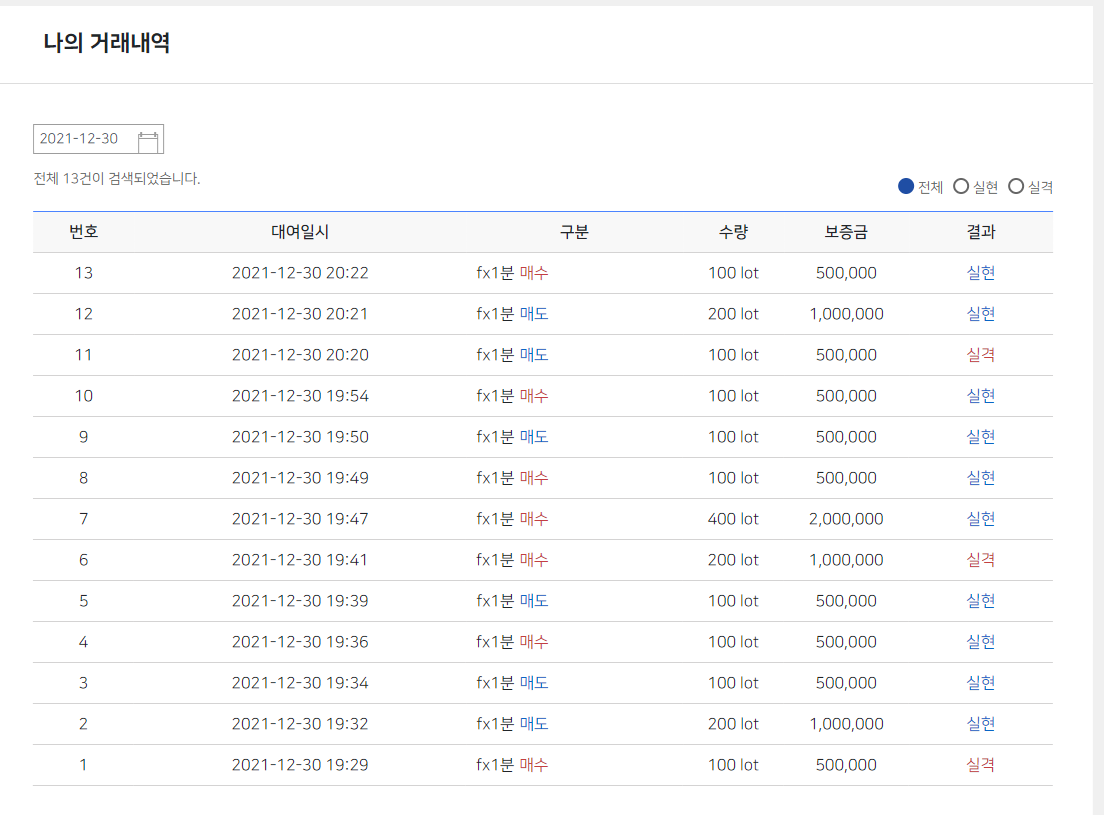Screen dimensions: 1104x815
Task: Click the 결과 column header
Action: point(981,232)
